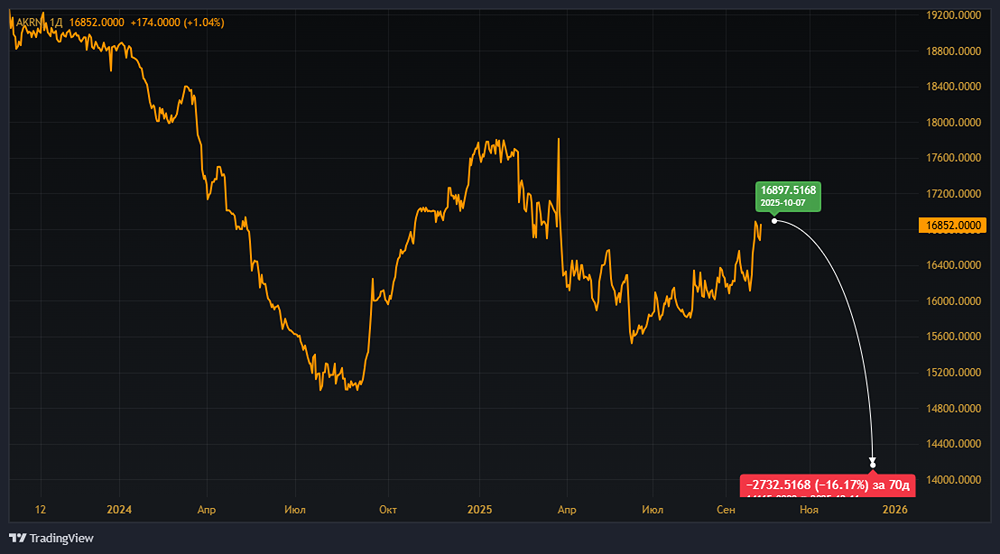Select the forecast arrow endpoint marker

click(x=872, y=463)
